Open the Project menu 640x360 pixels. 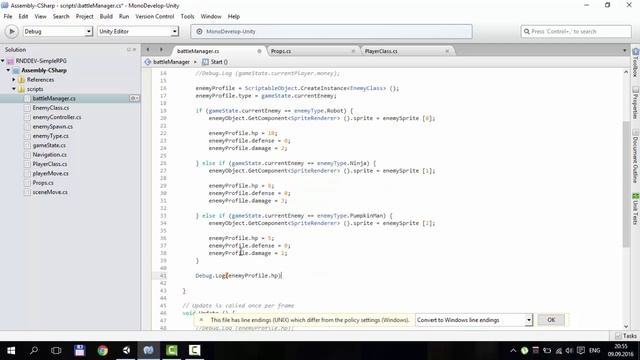[x=84, y=16]
